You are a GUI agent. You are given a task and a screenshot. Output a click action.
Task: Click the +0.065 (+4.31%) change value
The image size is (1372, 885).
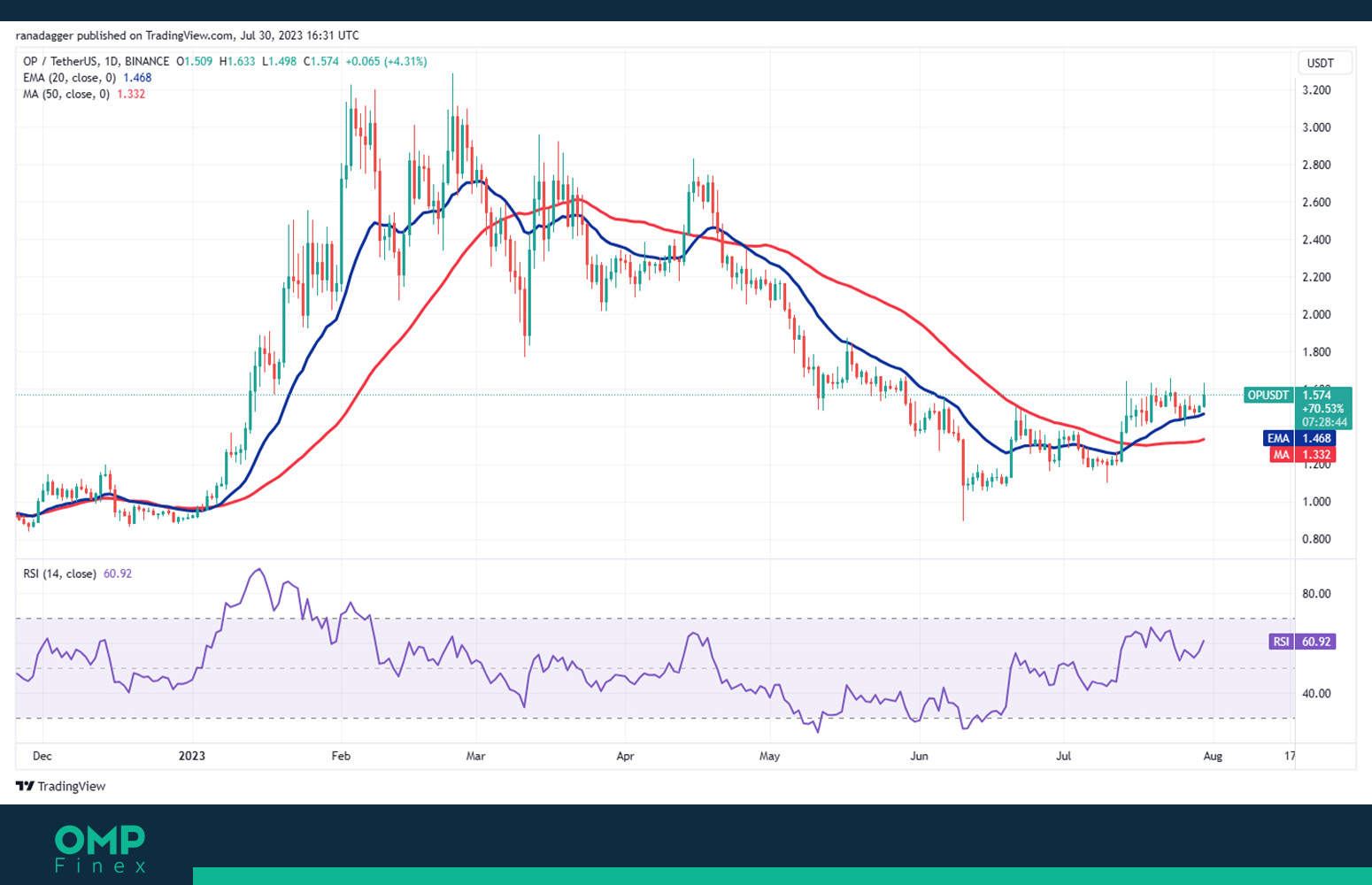(x=386, y=61)
